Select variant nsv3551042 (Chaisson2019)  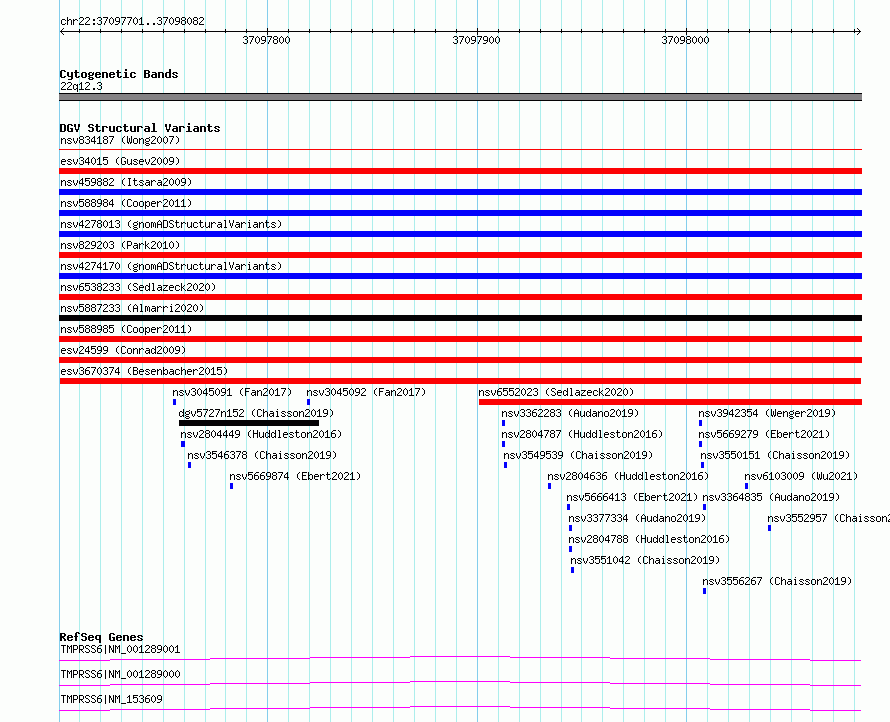pyautogui.click(x=645, y=560)
